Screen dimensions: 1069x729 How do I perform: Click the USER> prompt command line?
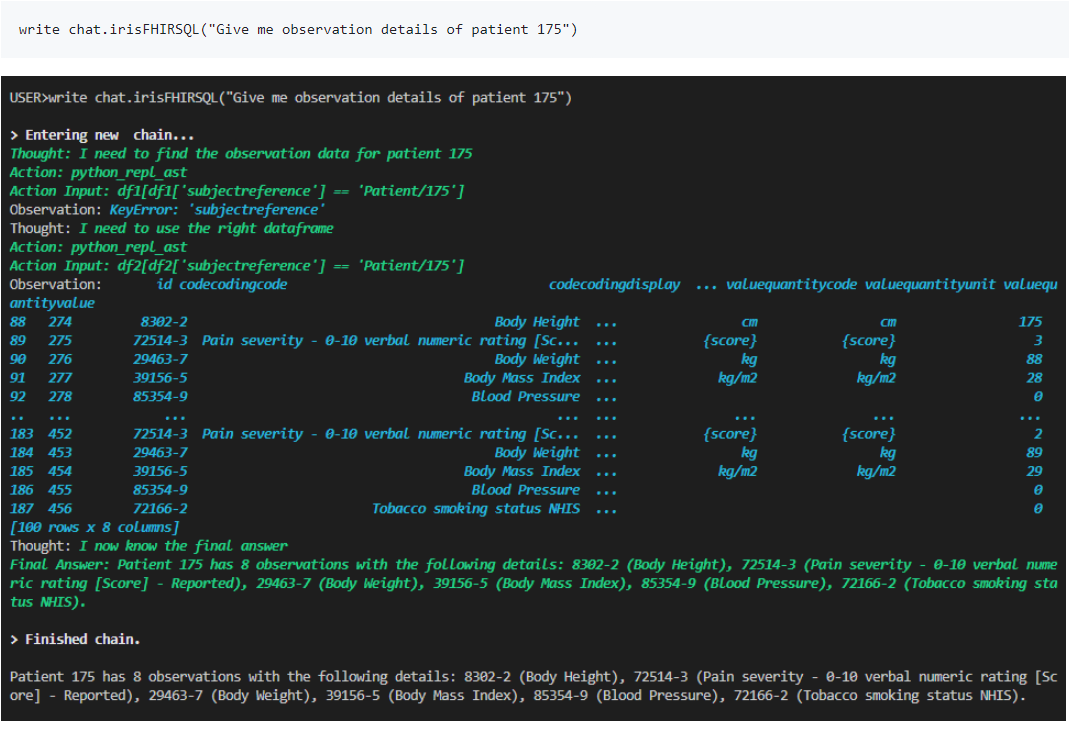click(290, 97)
